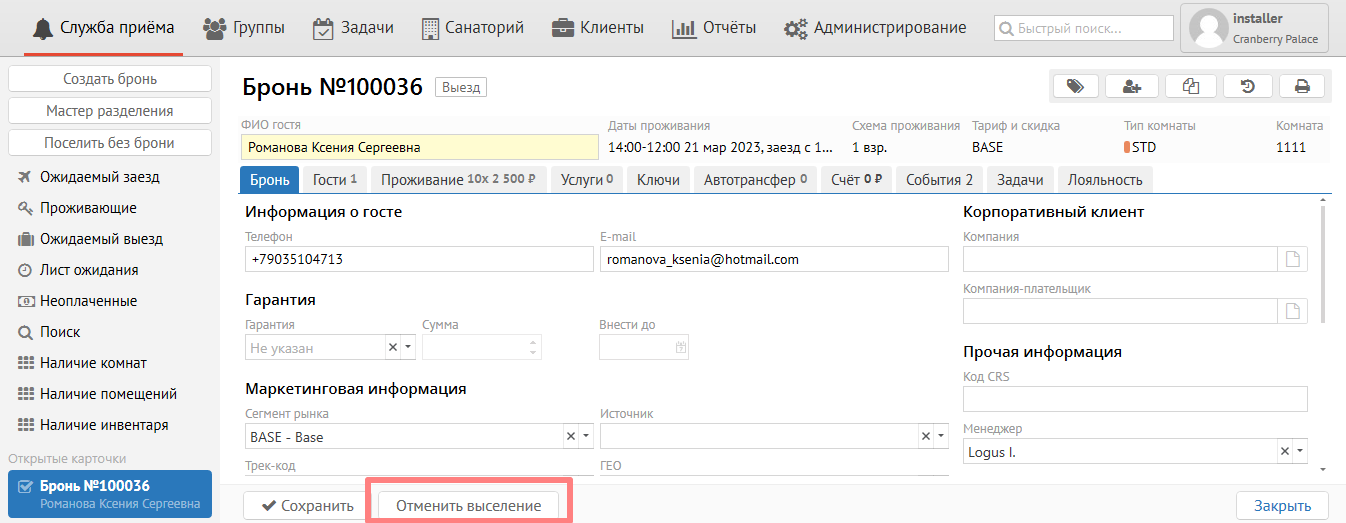This screenshot has height=523, width=1346.
Task: Clear the Сегмент рынка value with X
Action: coord(571,437)
